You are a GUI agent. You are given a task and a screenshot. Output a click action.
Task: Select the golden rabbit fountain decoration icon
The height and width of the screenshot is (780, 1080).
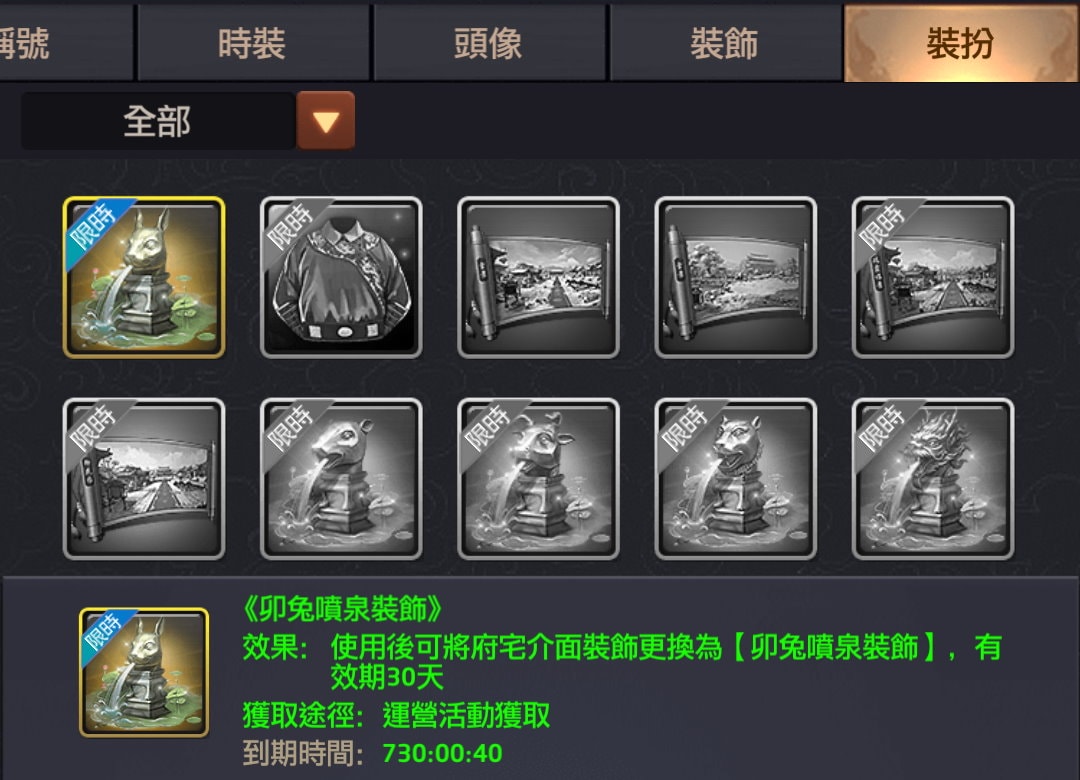pos(144,277)
